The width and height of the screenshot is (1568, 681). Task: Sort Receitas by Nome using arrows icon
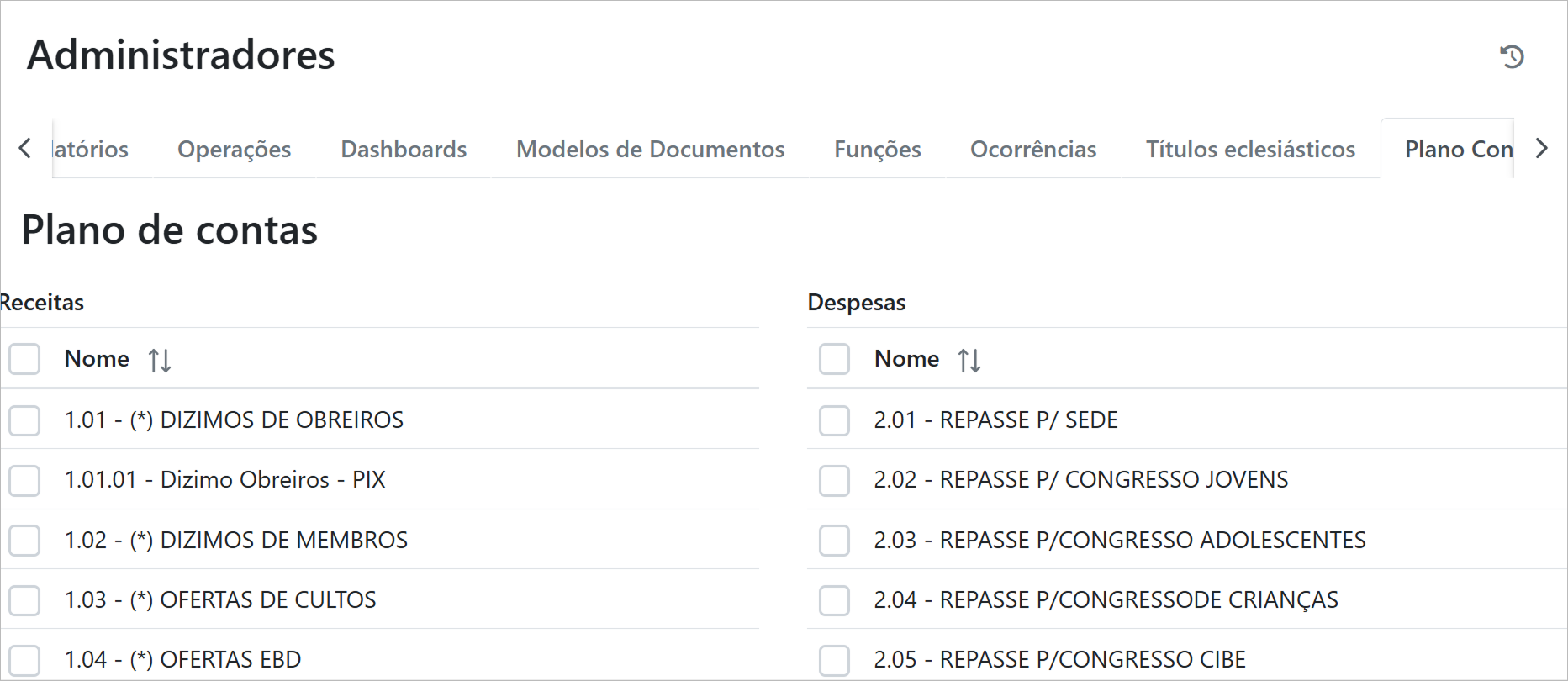(x=160, y=360)
